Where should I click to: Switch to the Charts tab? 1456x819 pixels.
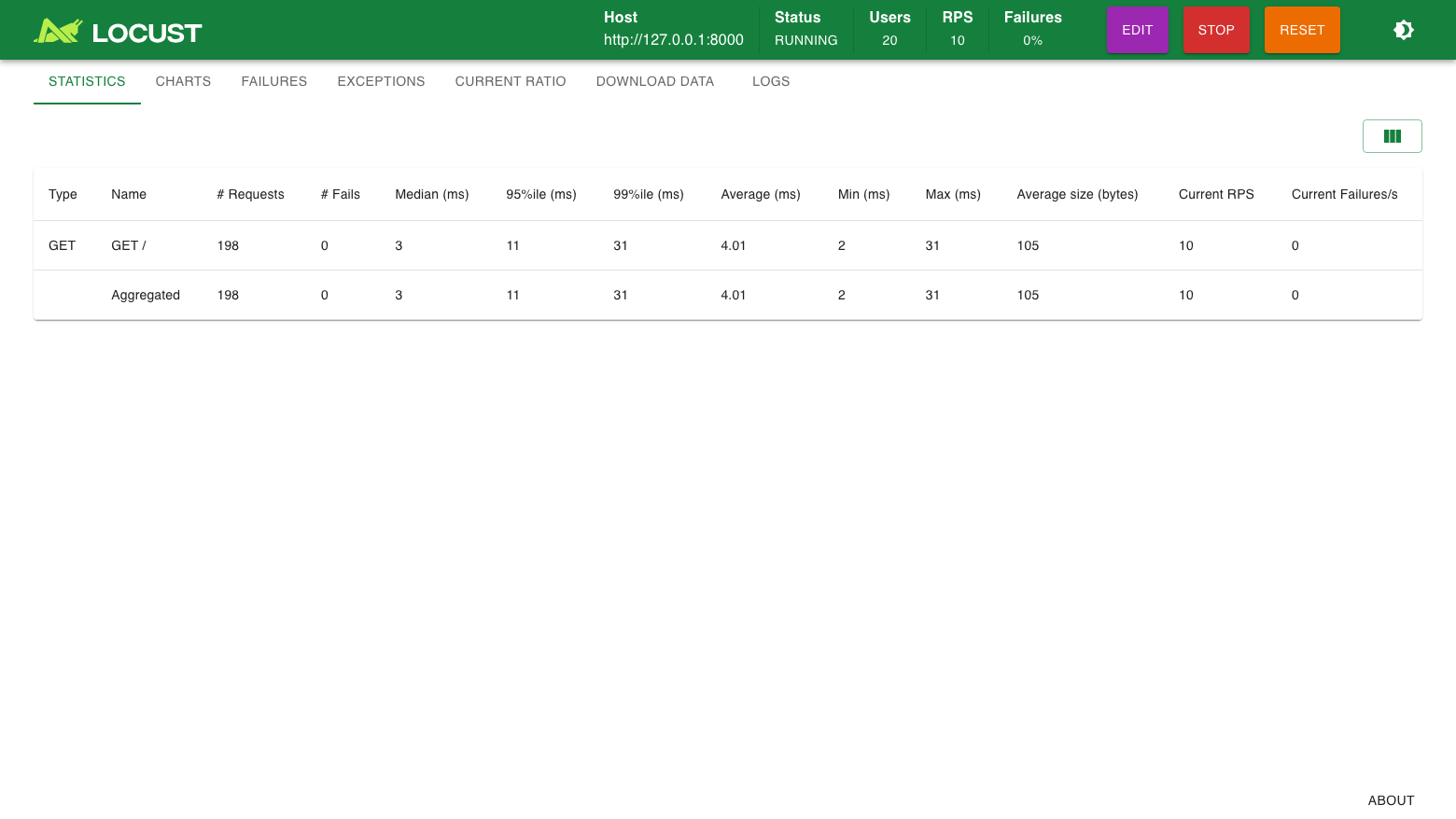pyautogui.click(x=183, y=81)
